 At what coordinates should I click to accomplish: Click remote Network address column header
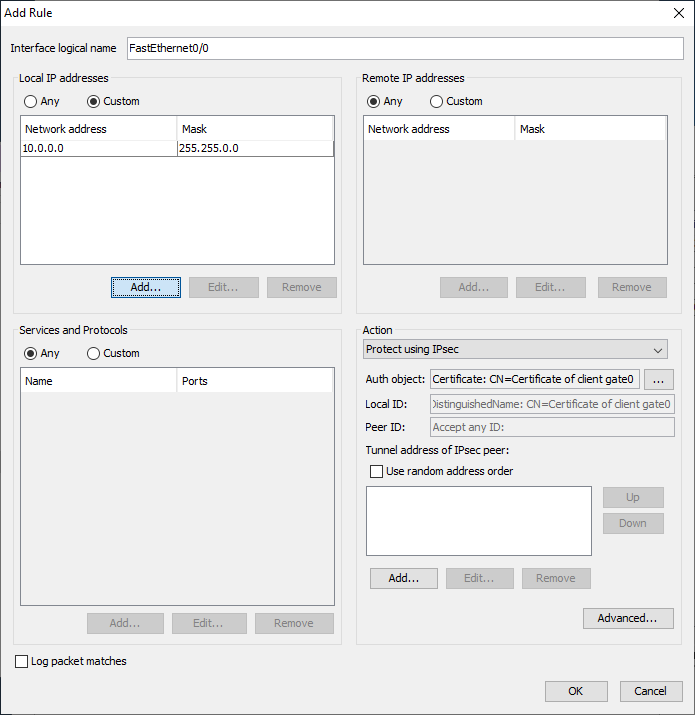(439, 129)
